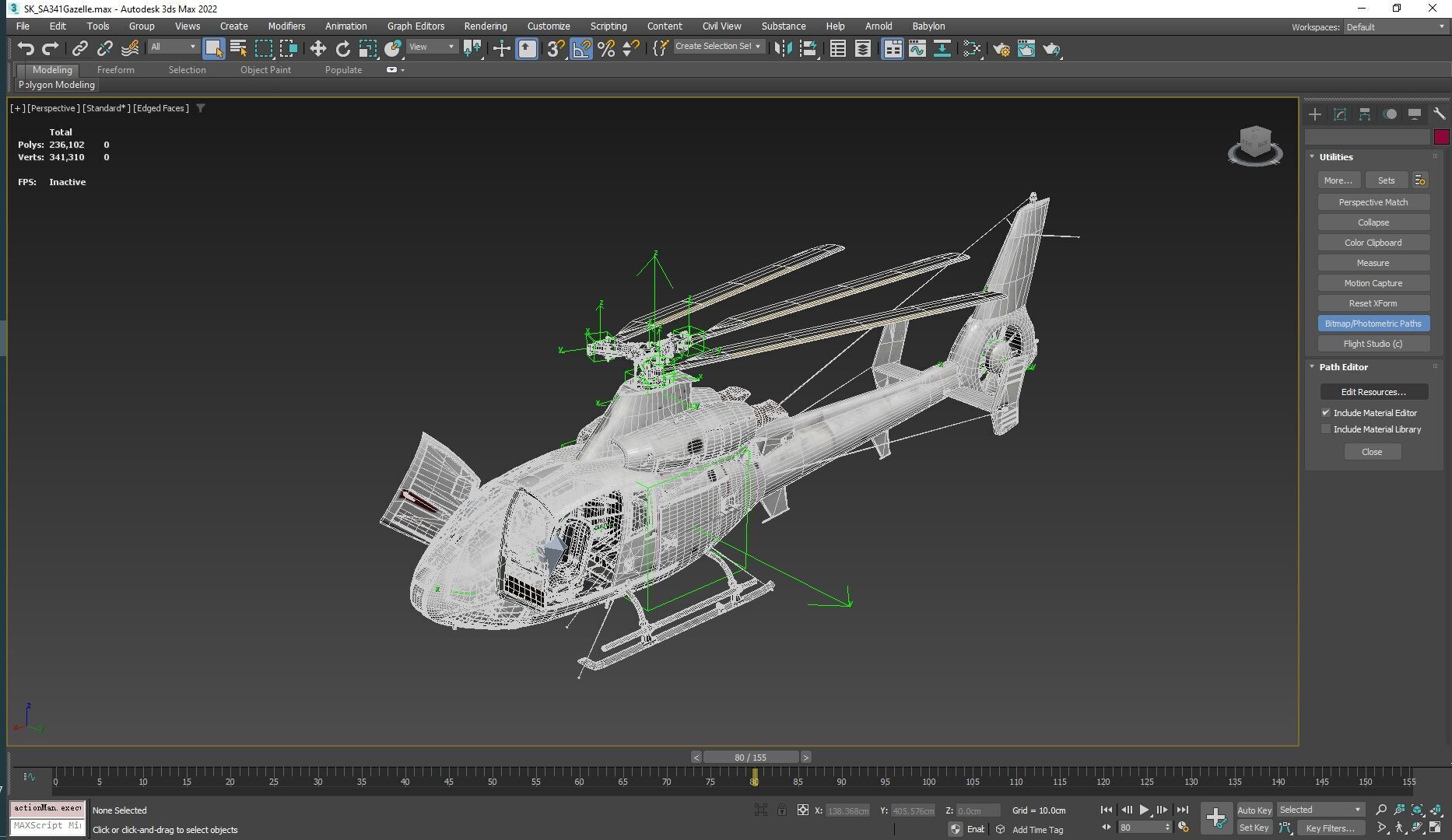The image size is (1452, 840).
Task: Click the Edit Resources button
Action: [1373, 392]
